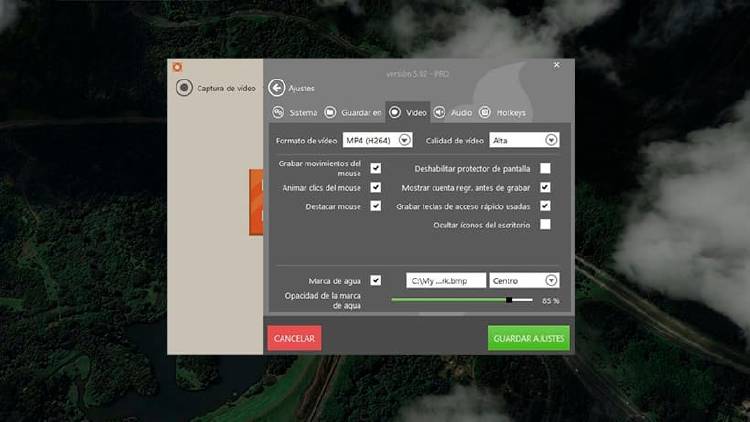Uncheck Grabar teclas de acceso rápido usadas
Image resolution: width=750 pixels, height=422 pixels.
[x=545, y=206]
